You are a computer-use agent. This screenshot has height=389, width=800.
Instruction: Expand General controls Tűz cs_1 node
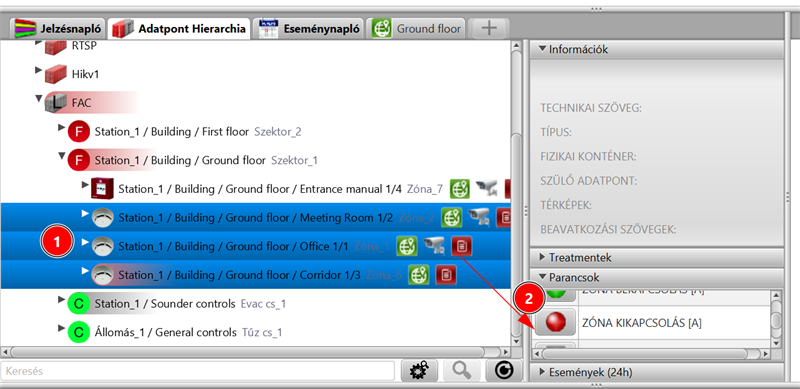click(62, 327)
